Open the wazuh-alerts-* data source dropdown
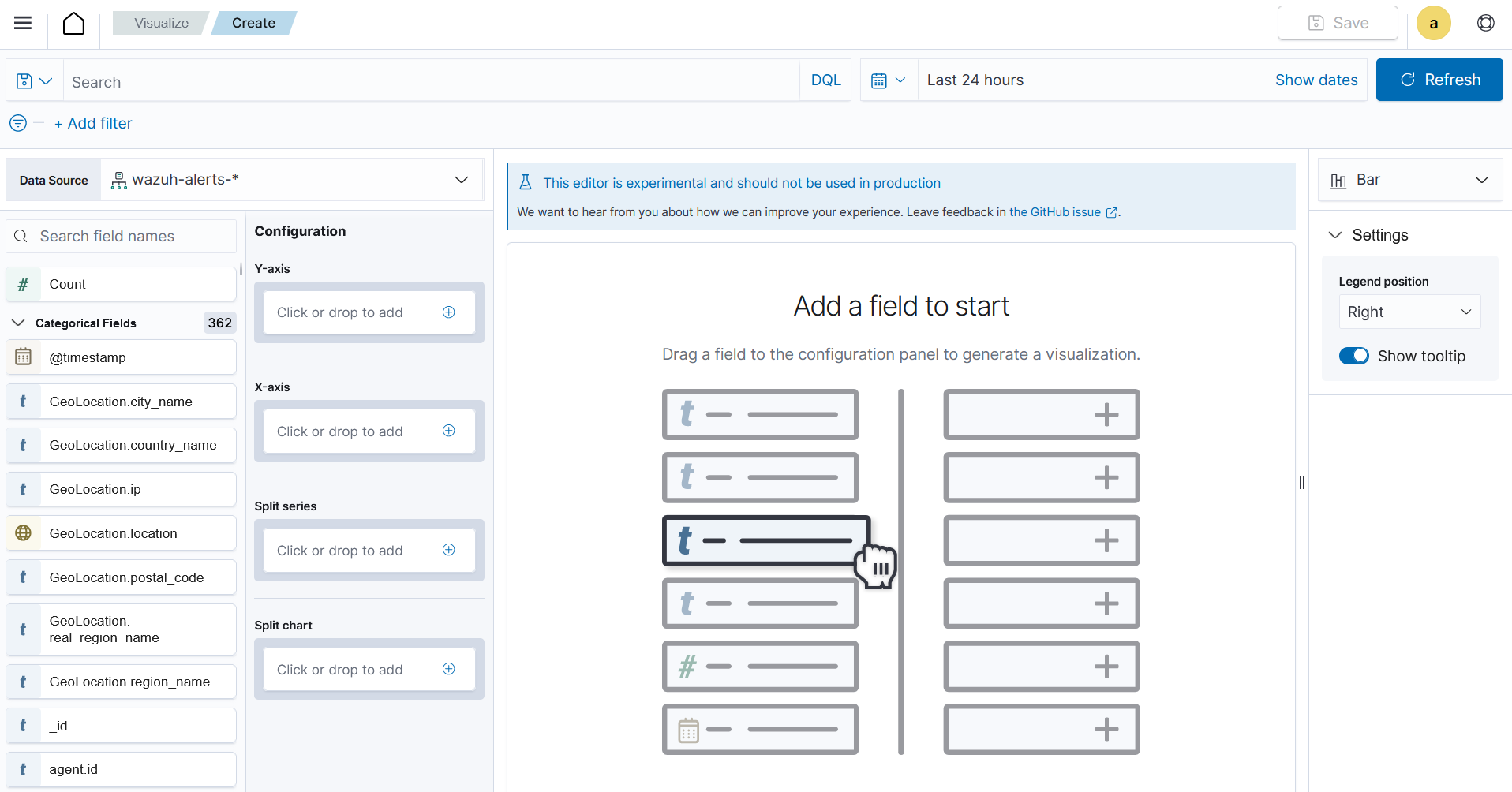Viewport: 1512px width, 792px height. pos(461,179)
